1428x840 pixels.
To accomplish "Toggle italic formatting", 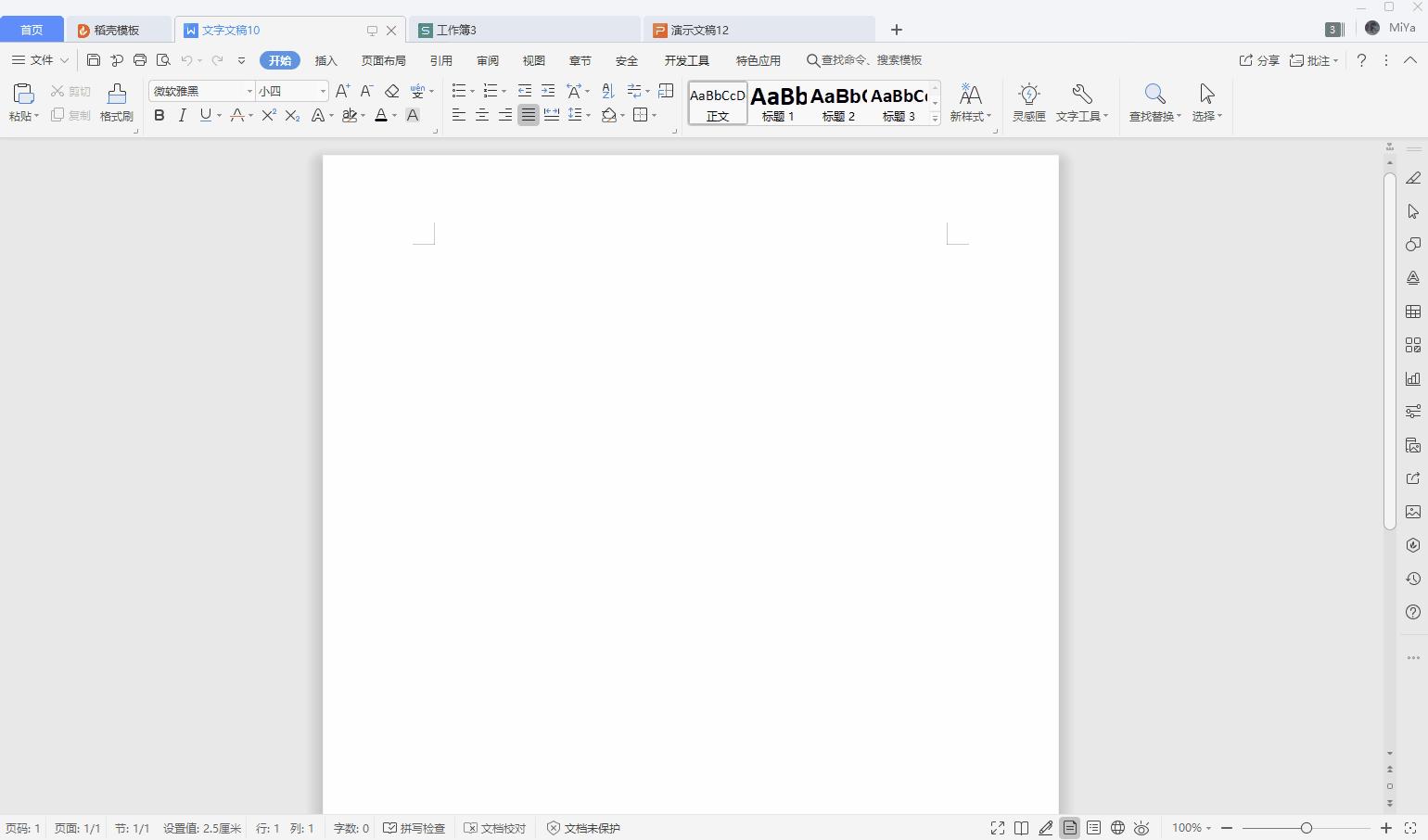I will tap(182, 116).
